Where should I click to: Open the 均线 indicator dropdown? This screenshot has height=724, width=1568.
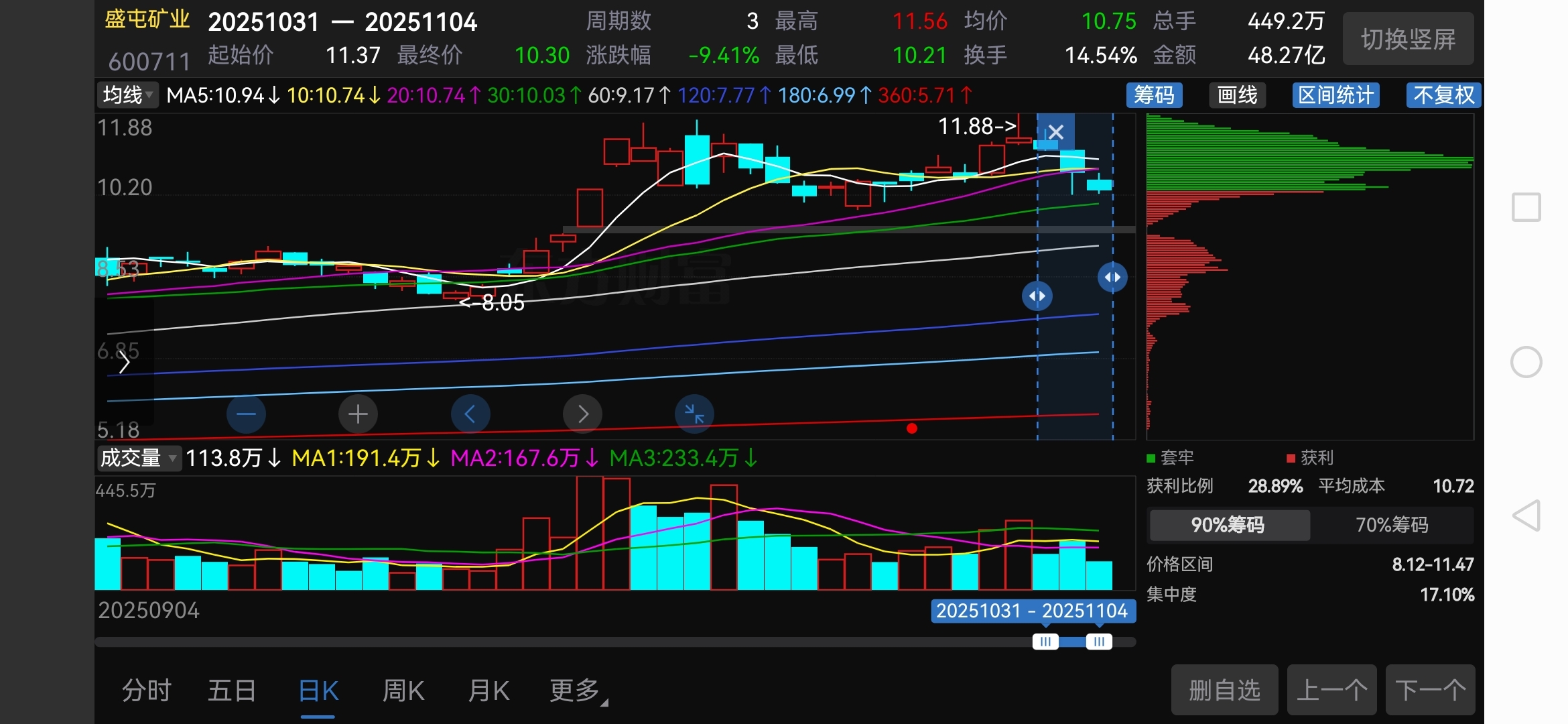(127, 95)
